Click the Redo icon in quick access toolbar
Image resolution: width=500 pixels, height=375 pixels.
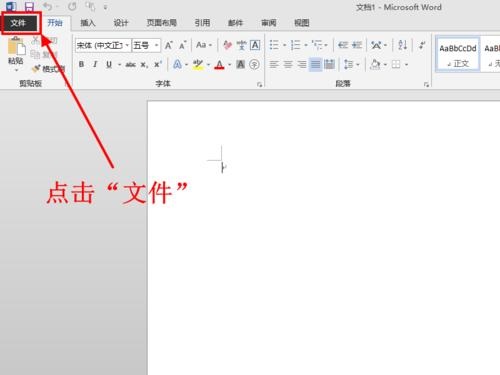click(x=72, y=6)
